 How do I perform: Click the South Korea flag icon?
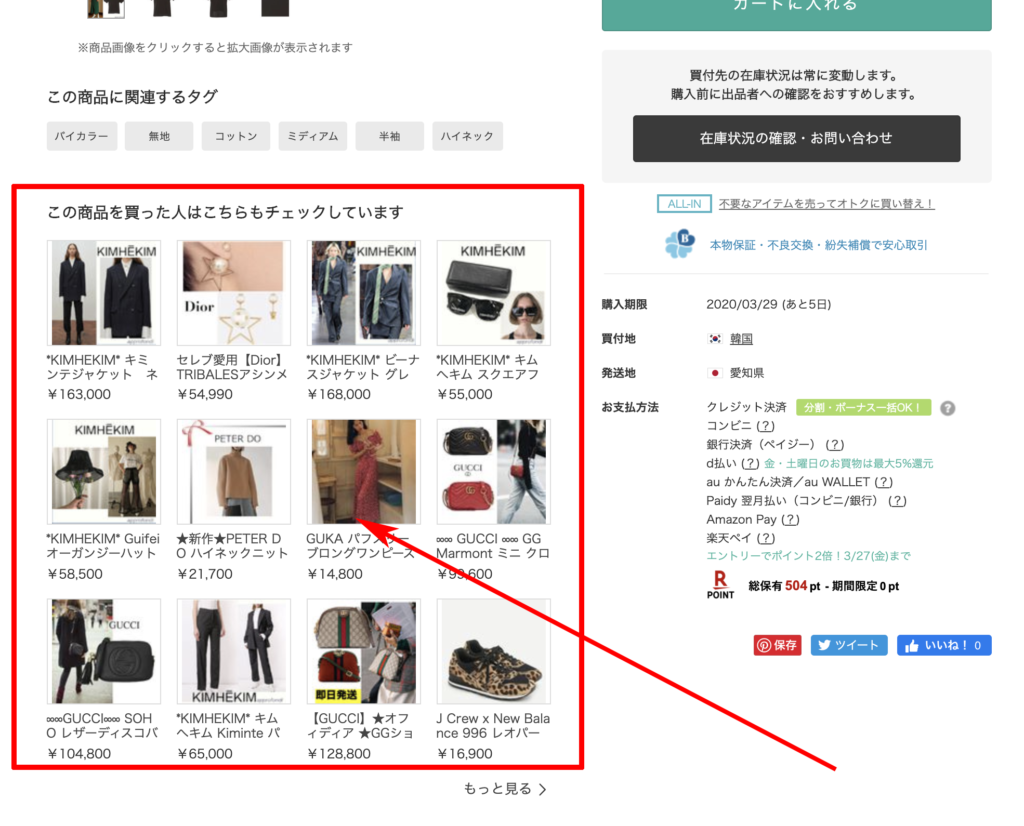click(x=715, y=339)
